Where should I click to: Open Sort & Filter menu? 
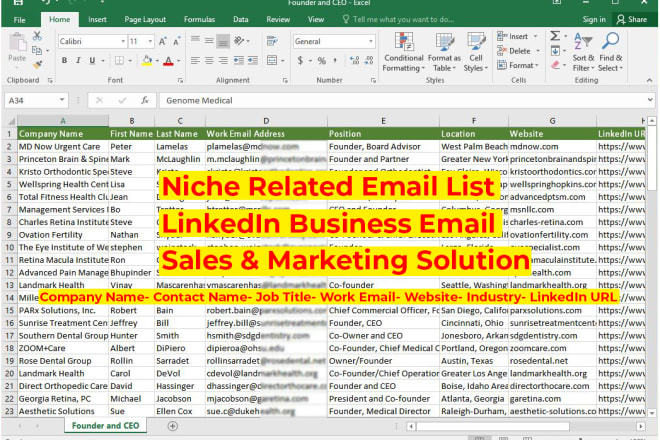pos(583,52)
